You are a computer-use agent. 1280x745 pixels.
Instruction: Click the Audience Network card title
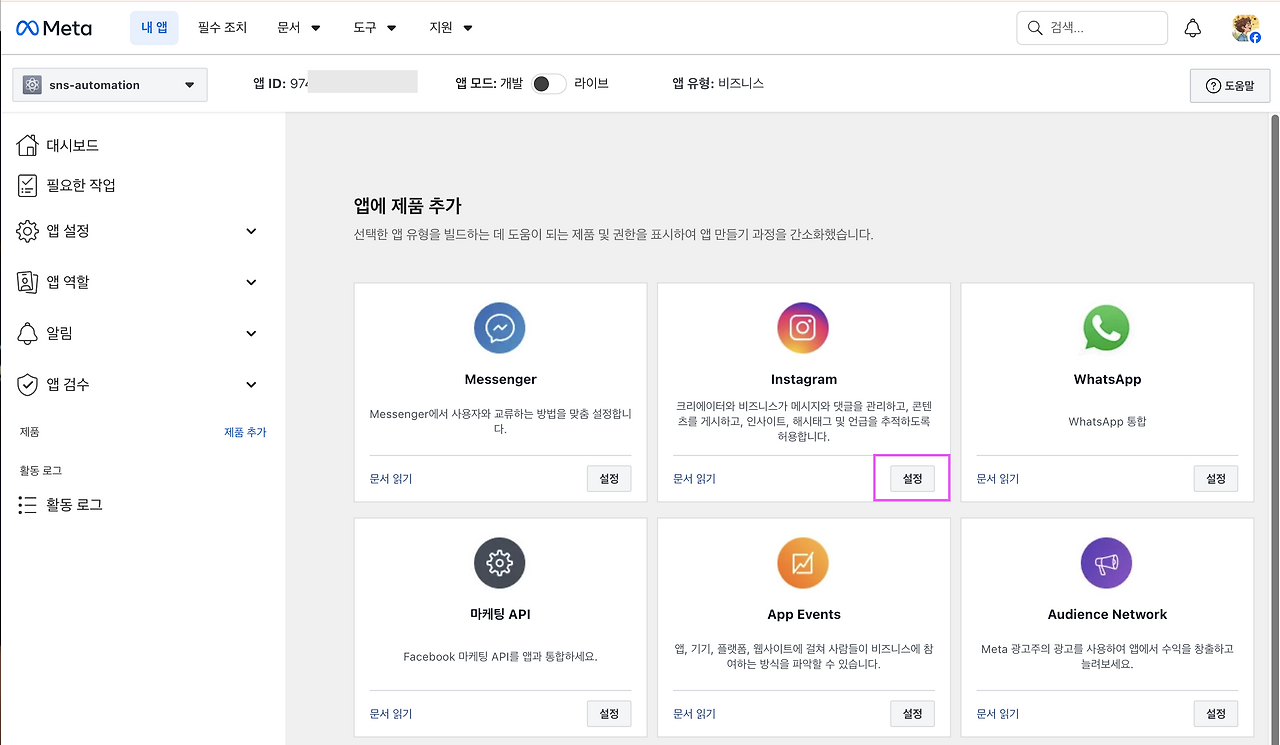(1107, 615)
